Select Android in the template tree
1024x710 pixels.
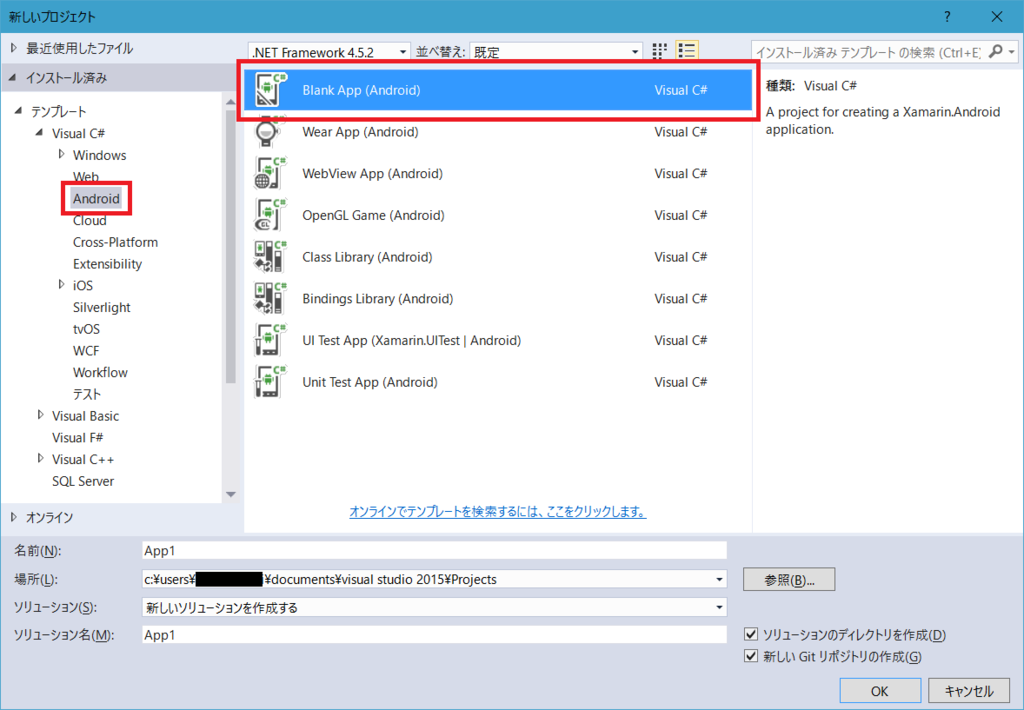click(96, 199)
